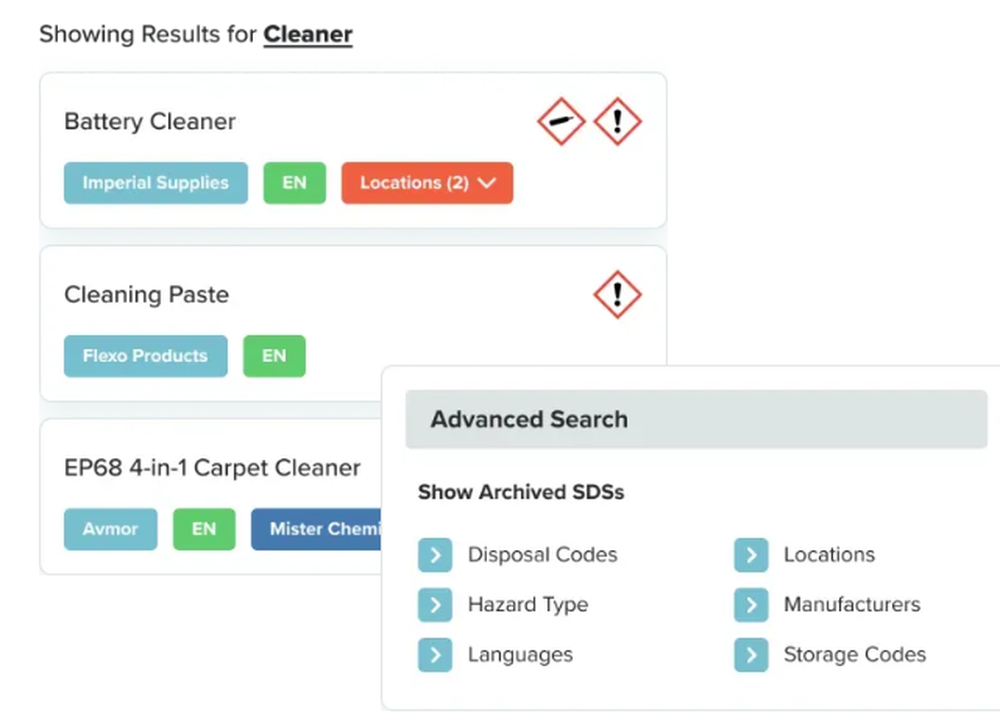
Task: Select the EN language badge on Cleaning Paste
Action: [274, 355]
